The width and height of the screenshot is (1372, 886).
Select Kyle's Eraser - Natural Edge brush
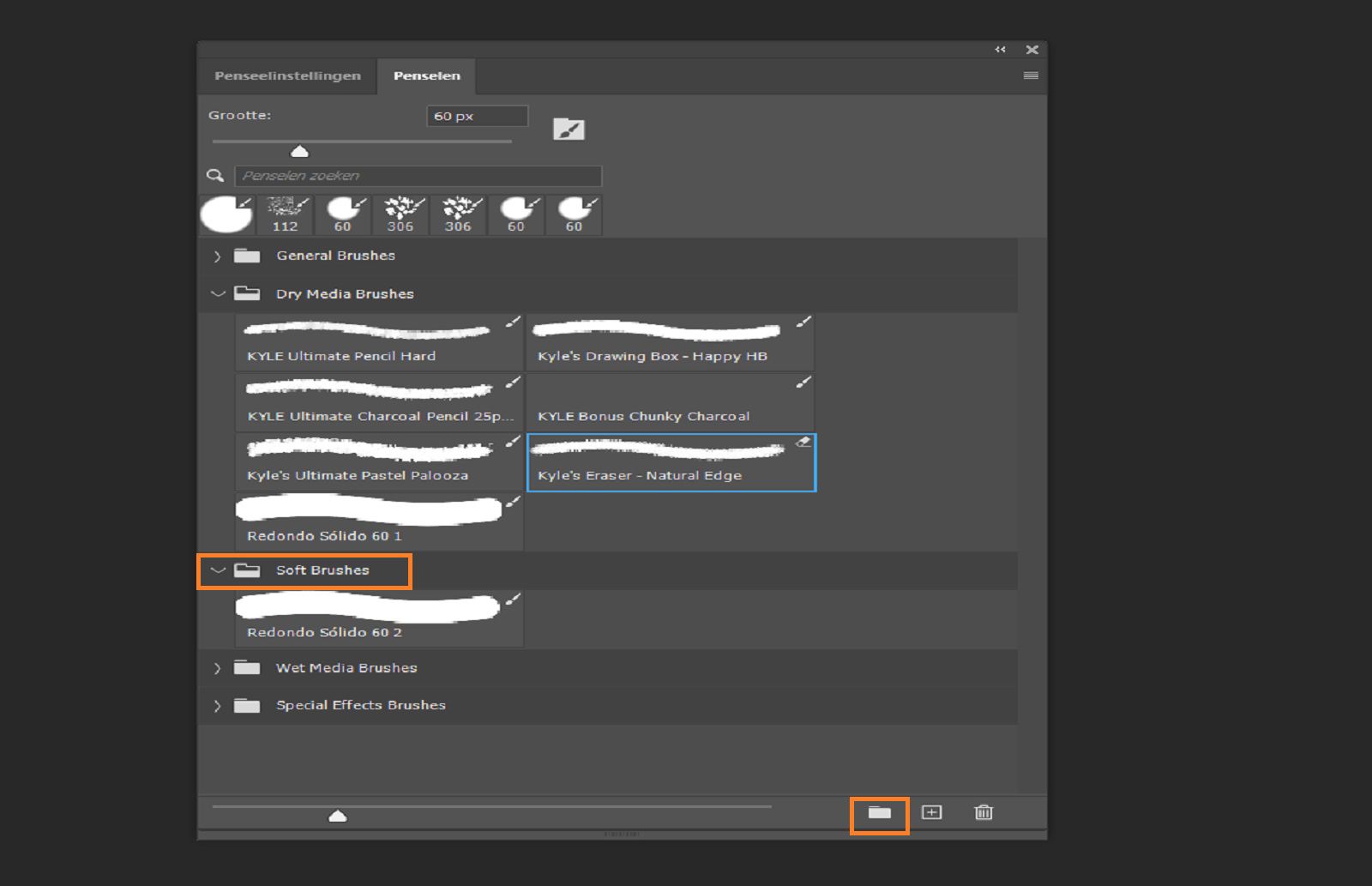click(671, 462)
